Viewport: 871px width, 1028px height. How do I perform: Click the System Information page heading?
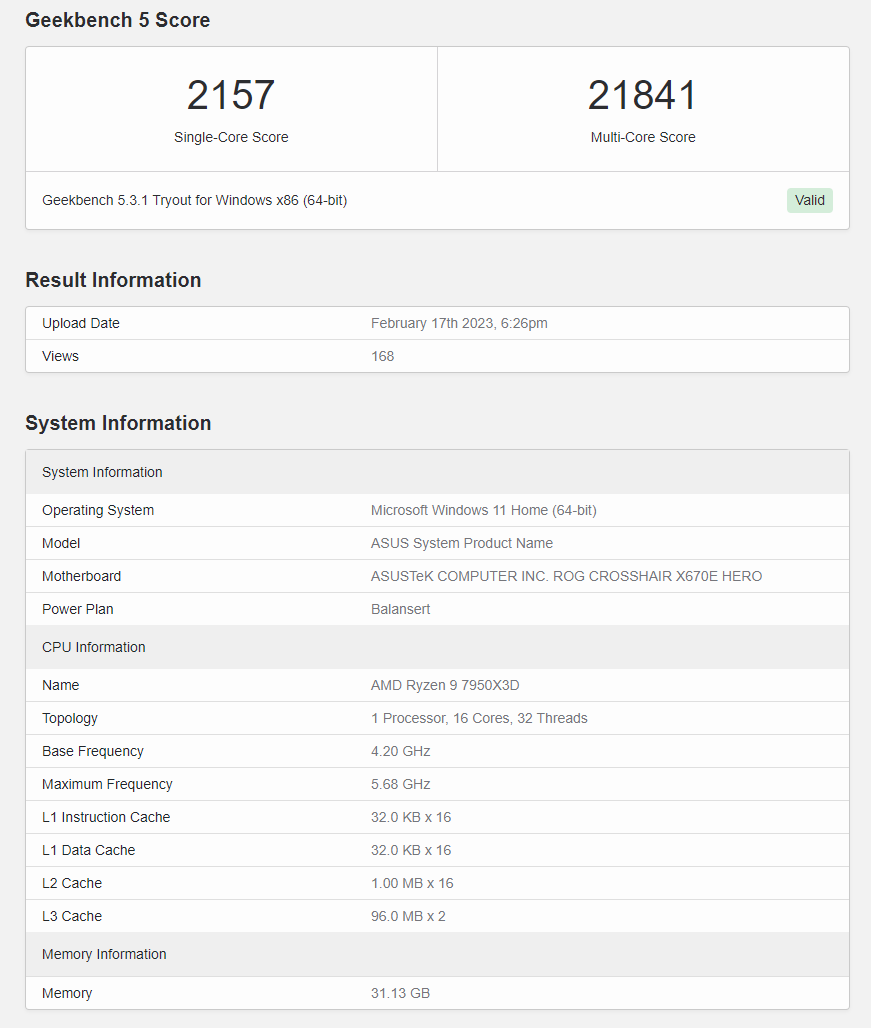pos(118,423)
